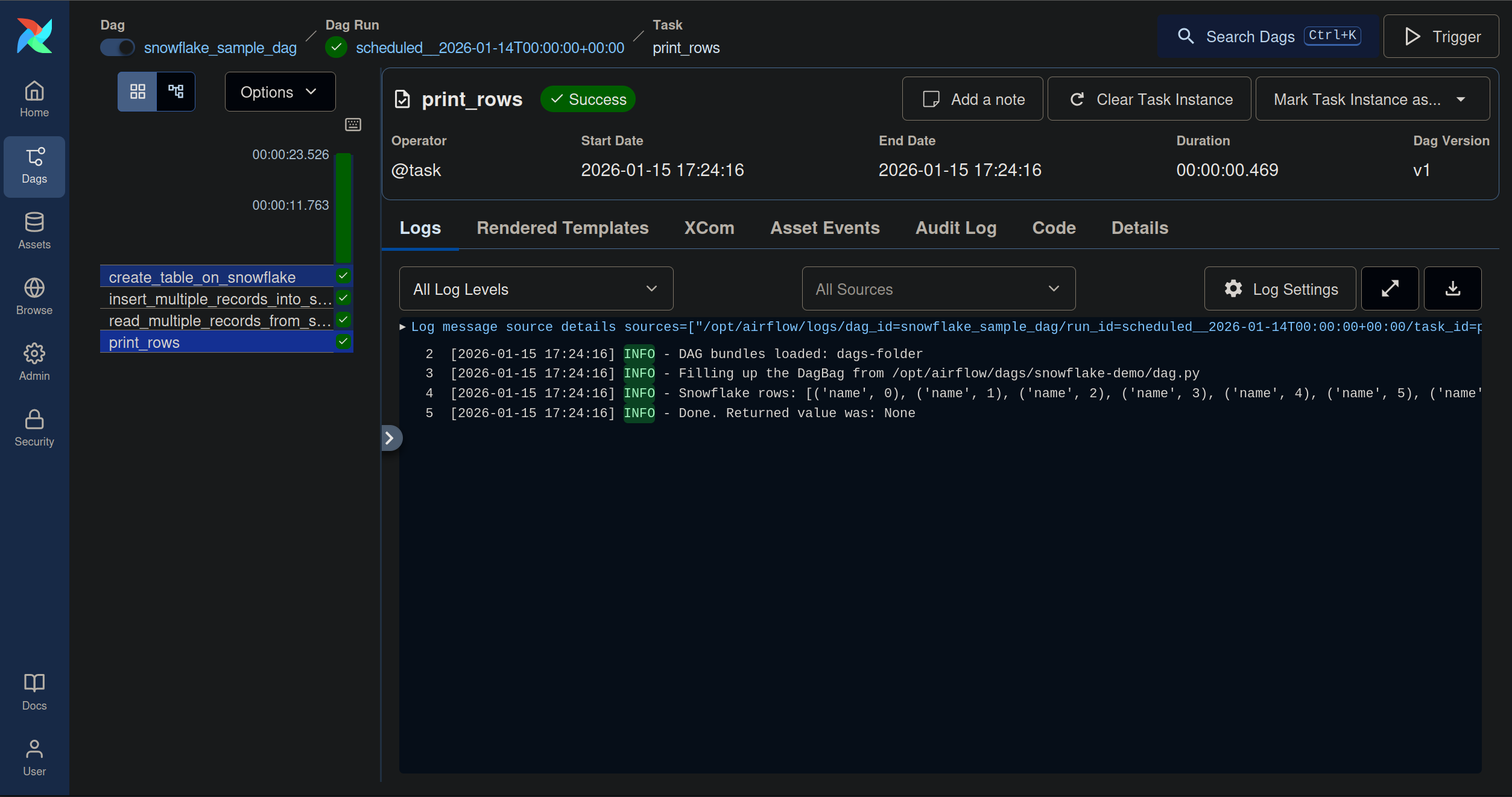Click the Dag Version value v1
The image size is (1512, 797).
[x=1422, y=171]
